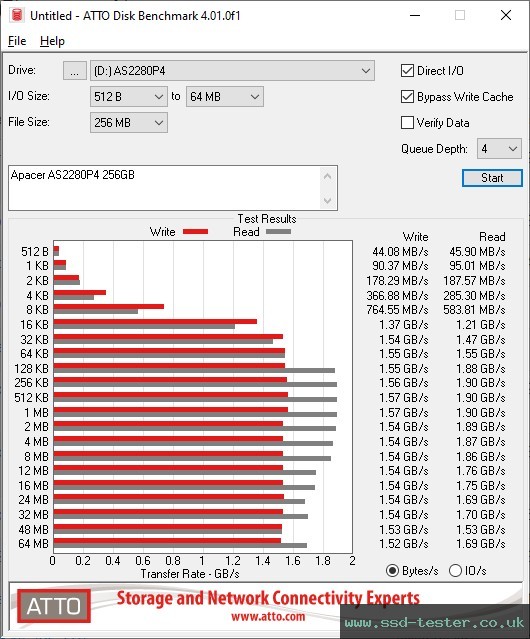Click the 1 KB read result 95.01 MB/s
Image resolution: width=530 pixels, height=639 pixels.
pos(477,266)
